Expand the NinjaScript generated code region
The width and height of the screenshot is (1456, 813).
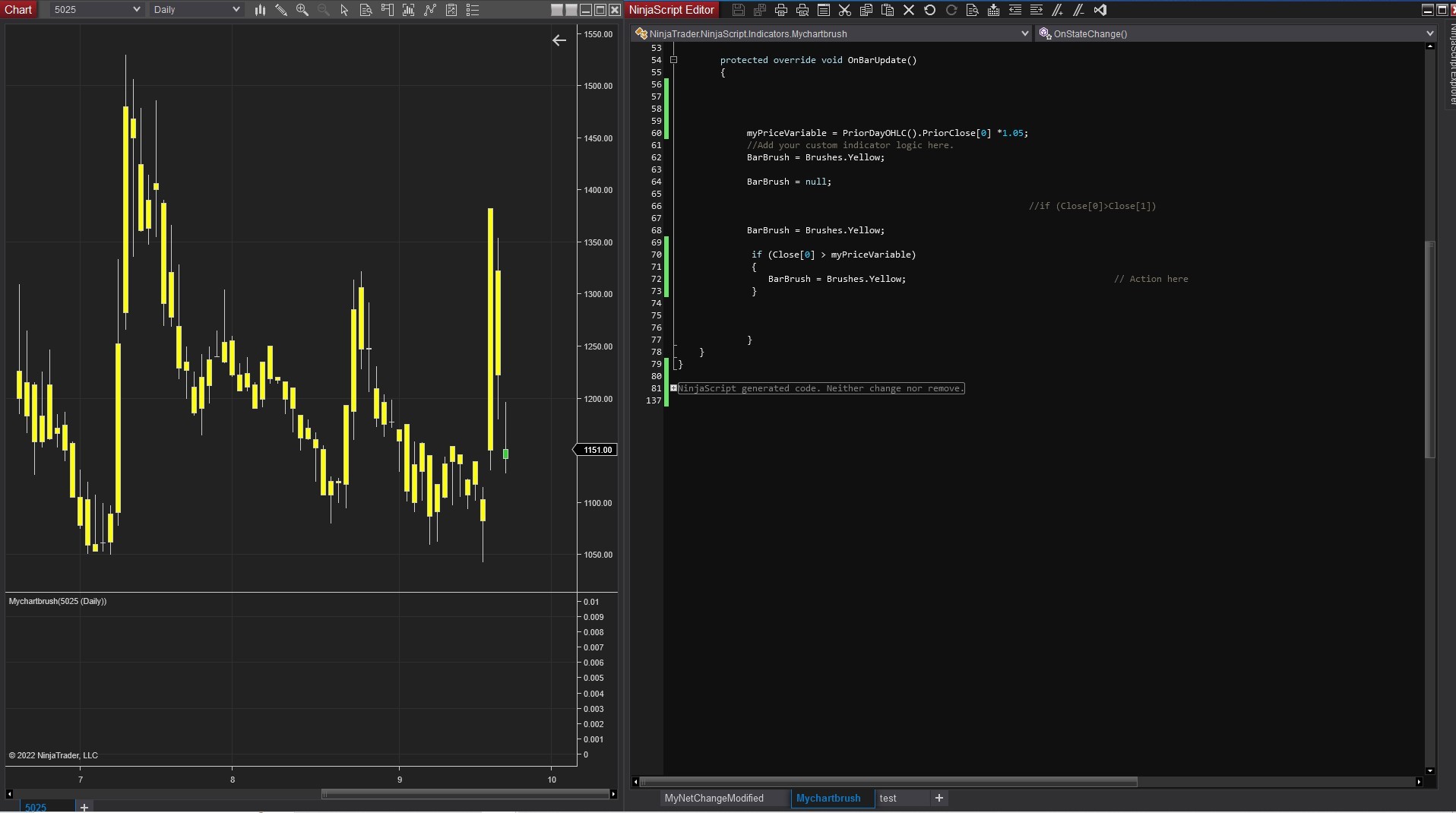click(673, 388)
